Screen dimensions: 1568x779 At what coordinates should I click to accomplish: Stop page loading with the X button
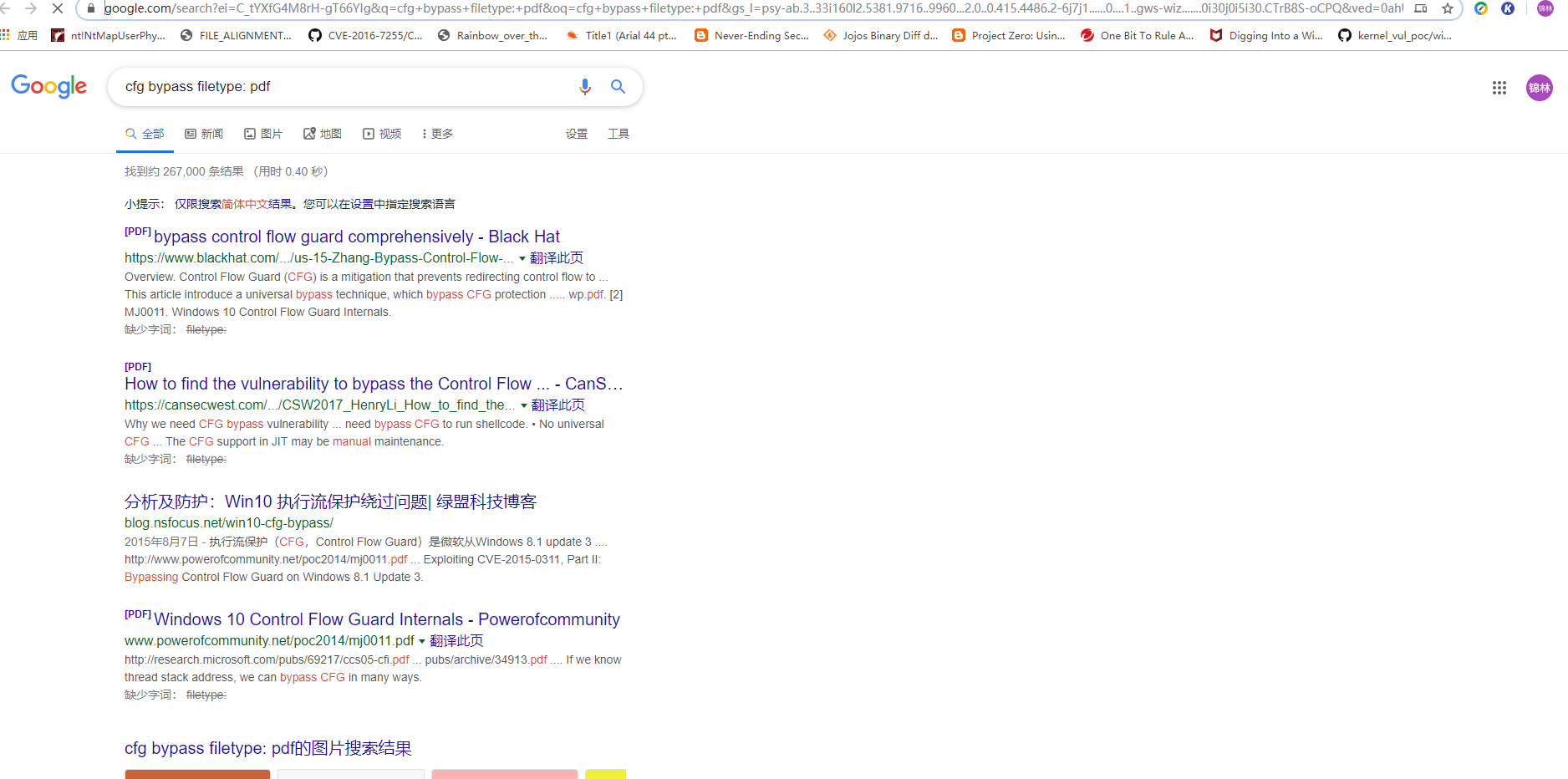click(x=58, y=8)
